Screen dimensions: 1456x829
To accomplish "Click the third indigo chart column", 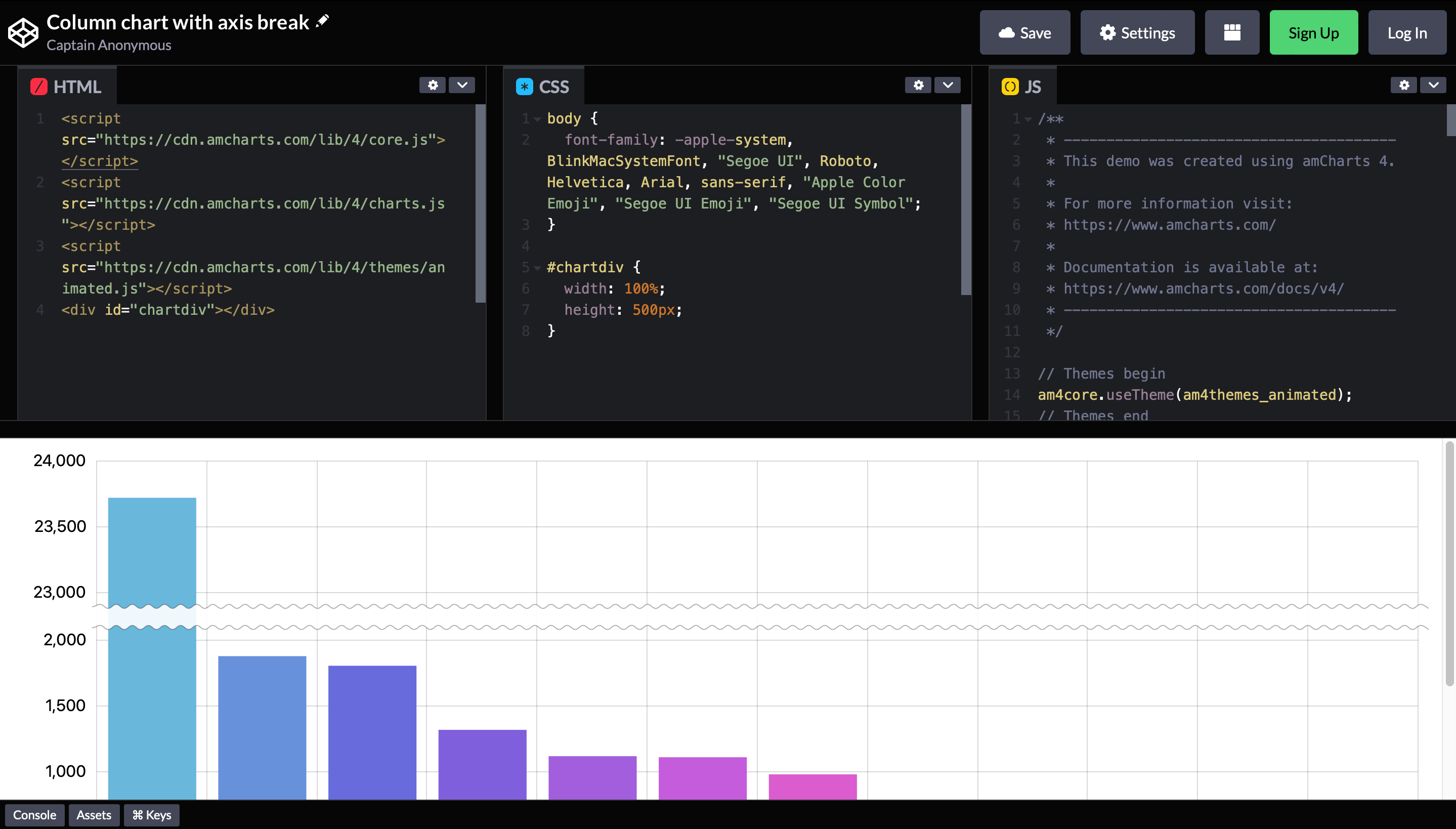I will (372, 732).
